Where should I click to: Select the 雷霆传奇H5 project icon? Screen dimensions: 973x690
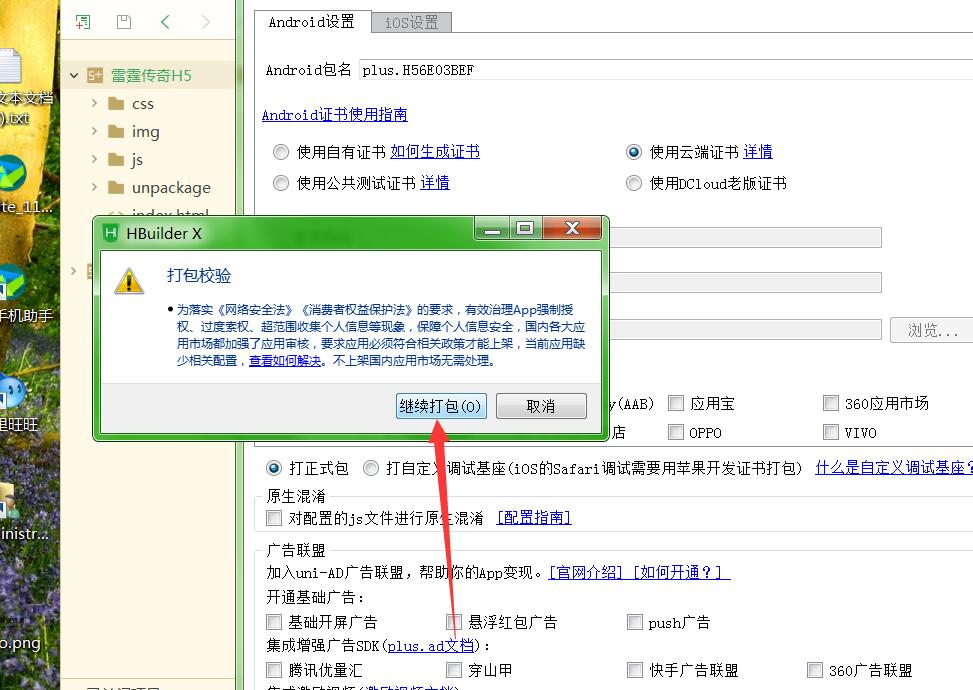pos(95,75)
